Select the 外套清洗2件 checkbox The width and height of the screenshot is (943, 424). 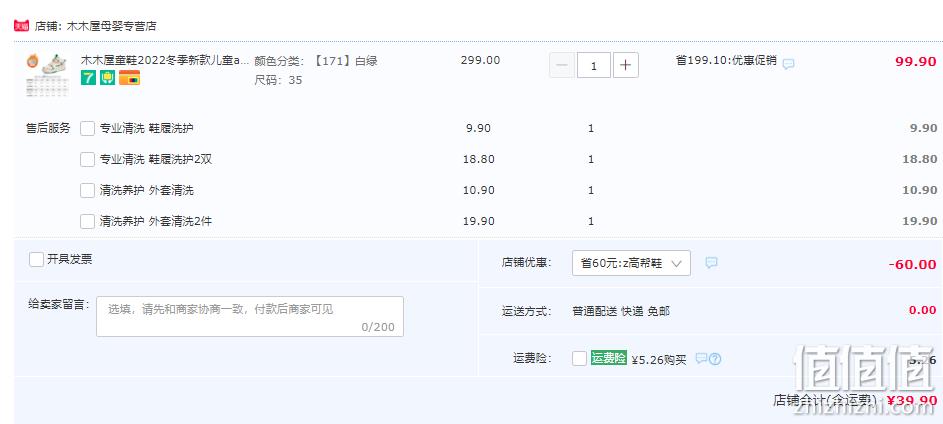pos(88,221)
